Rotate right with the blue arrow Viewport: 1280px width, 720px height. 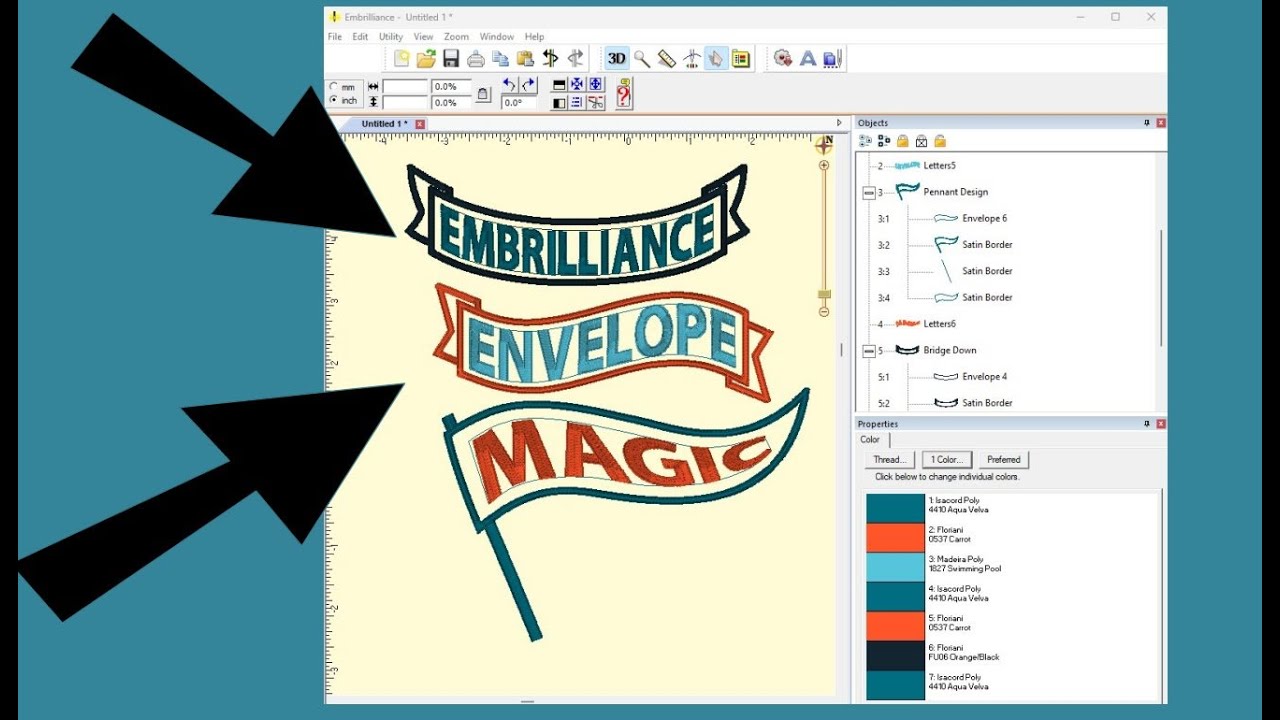(x=528, y=85)
